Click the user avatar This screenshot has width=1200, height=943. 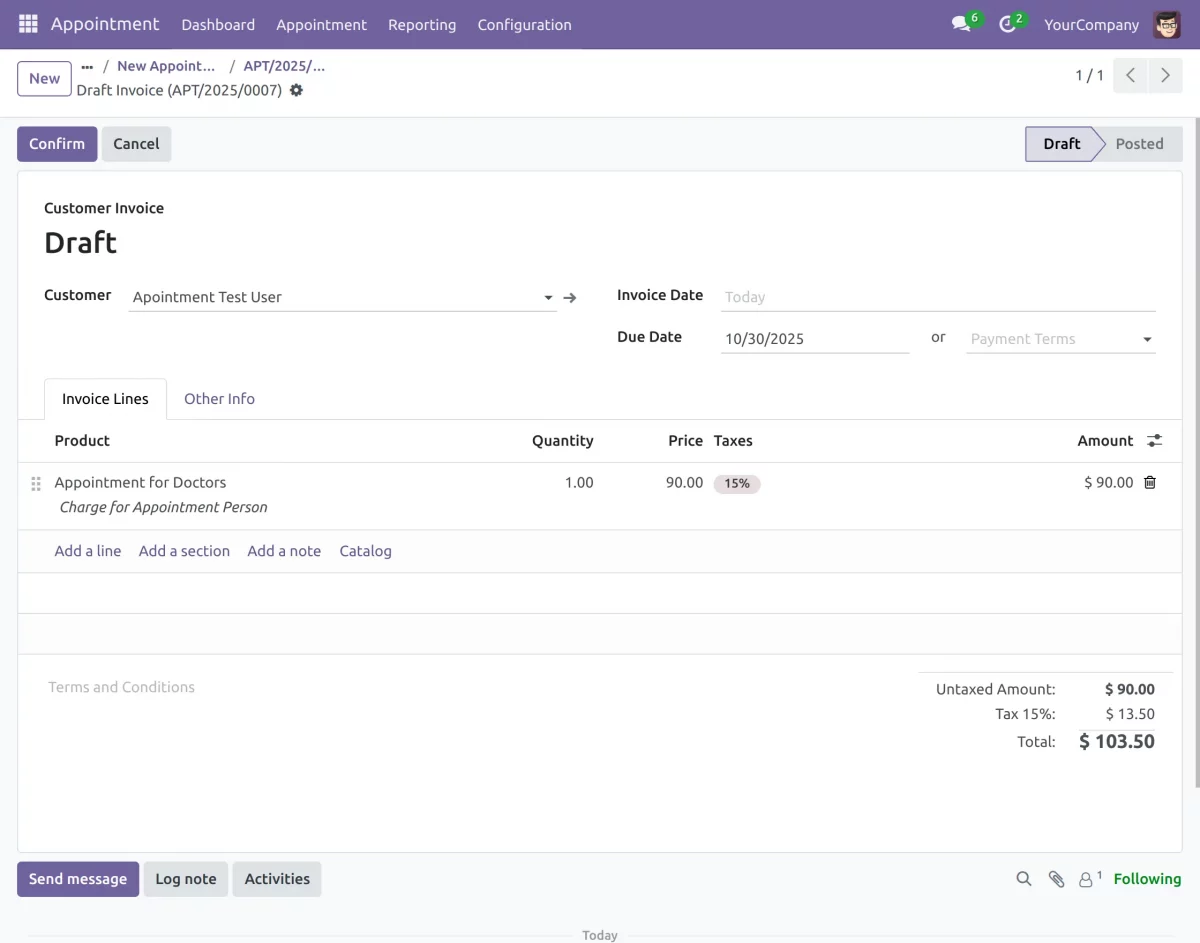click(1166, 24)
